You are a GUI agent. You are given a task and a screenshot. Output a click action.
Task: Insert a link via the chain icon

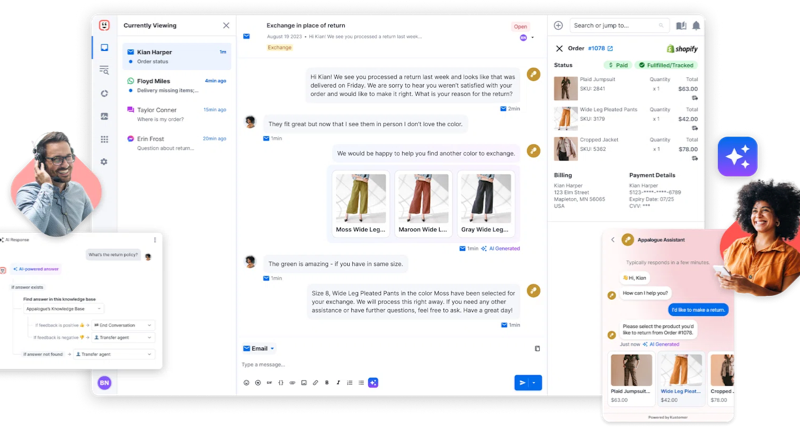[292, 383]
